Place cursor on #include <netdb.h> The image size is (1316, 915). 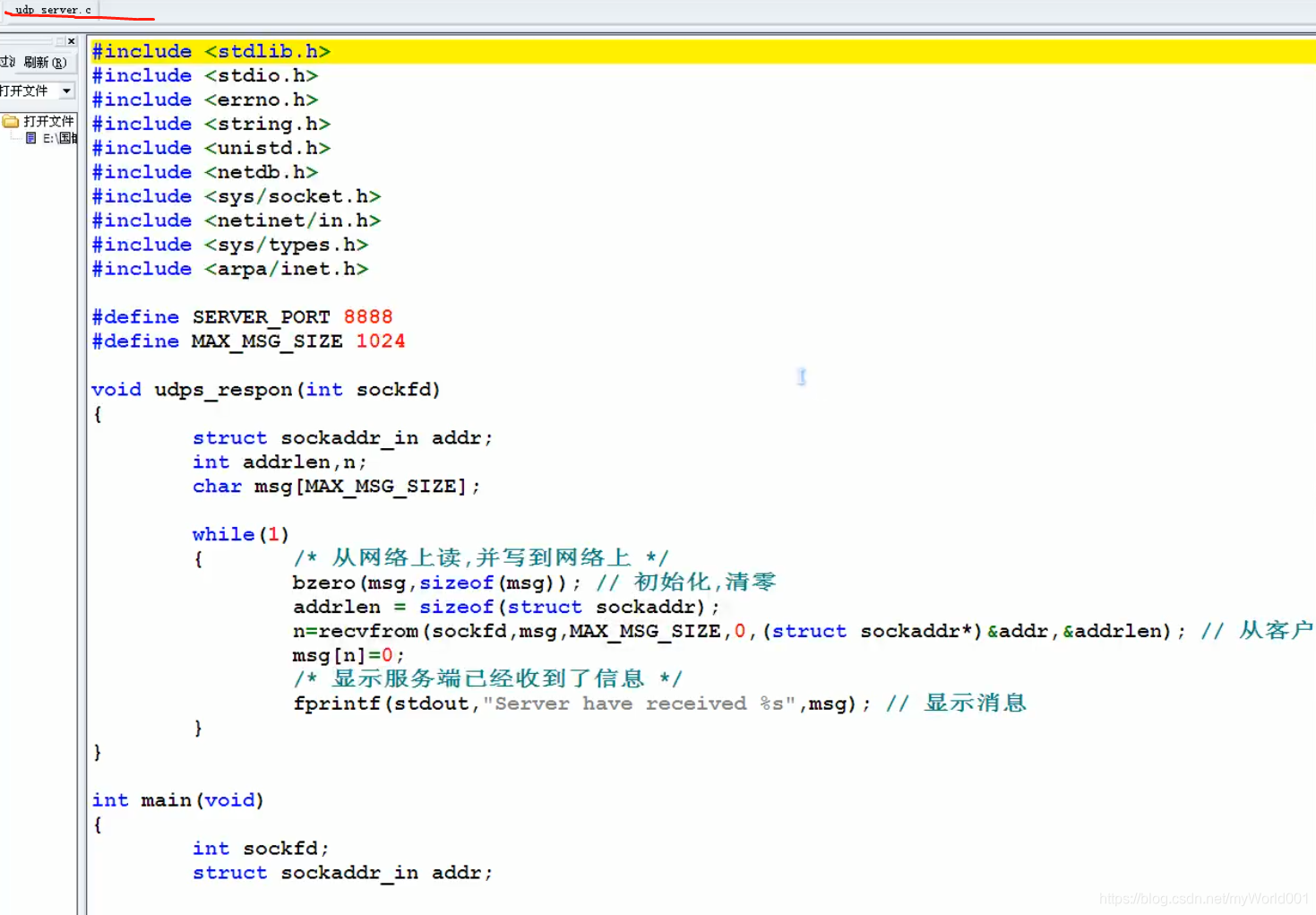coord(204,172)
